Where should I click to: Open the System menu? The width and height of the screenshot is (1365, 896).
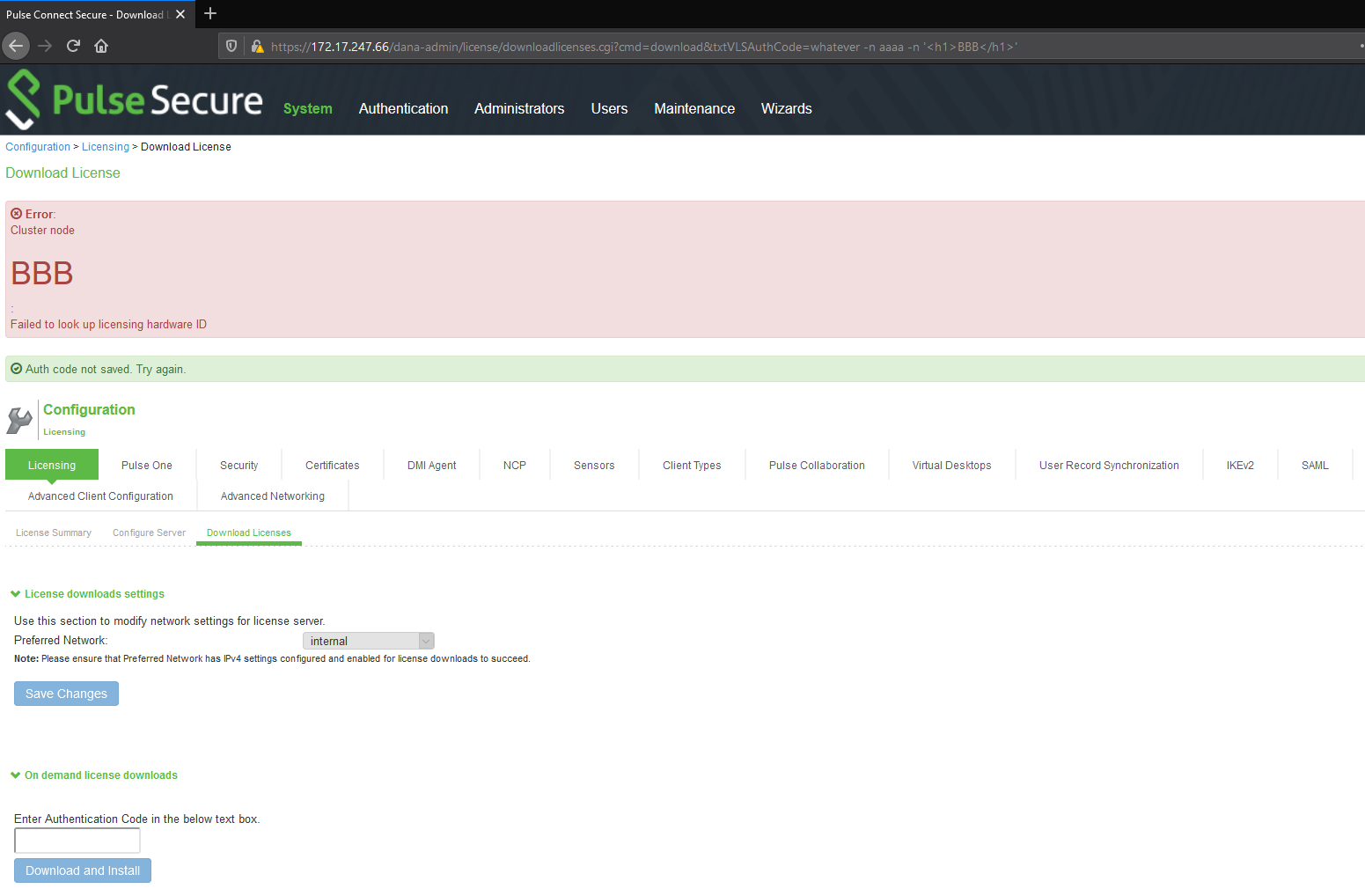pyautogui.click(x=308, y=108)
